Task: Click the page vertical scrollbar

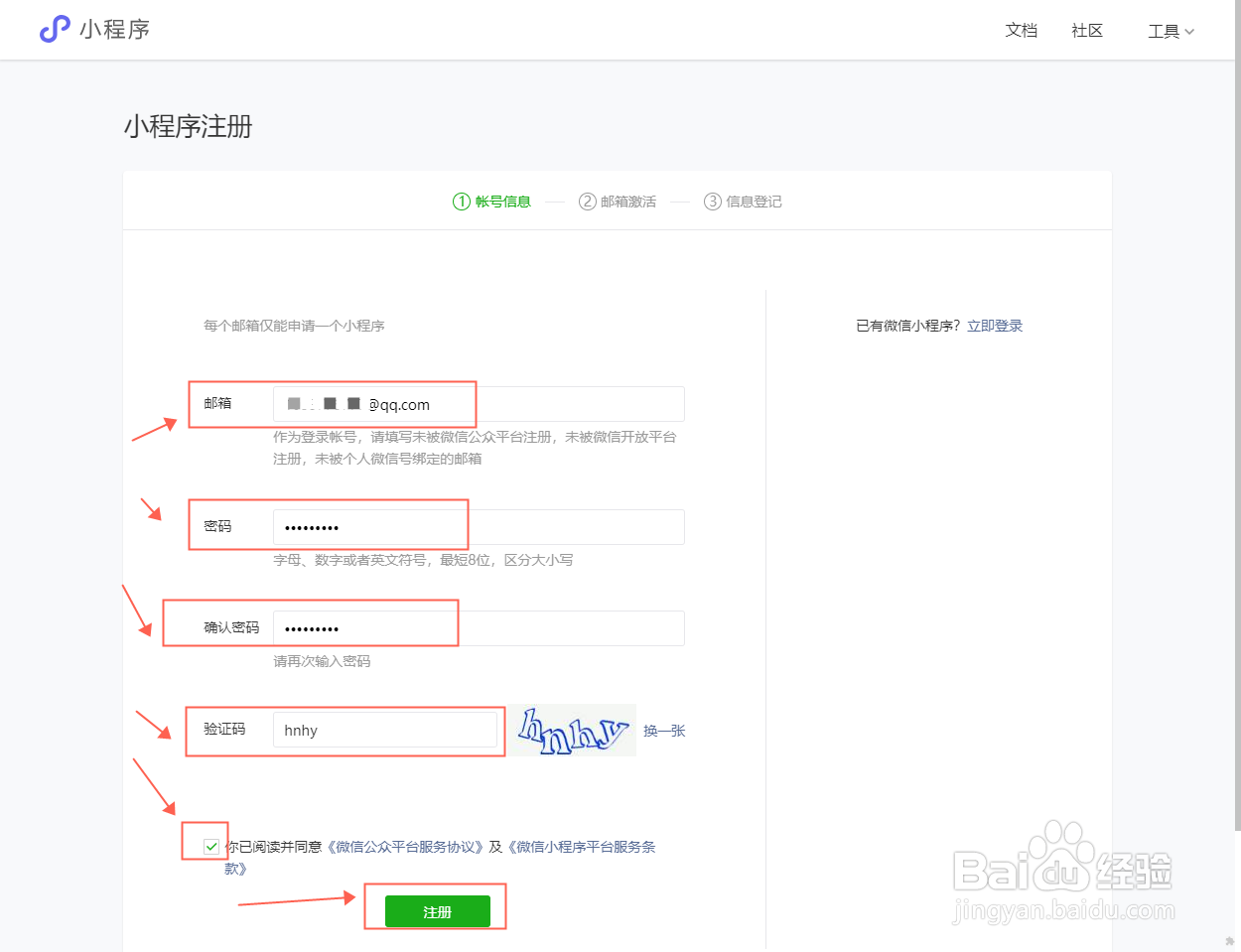Action: [x=1237, y=417]
